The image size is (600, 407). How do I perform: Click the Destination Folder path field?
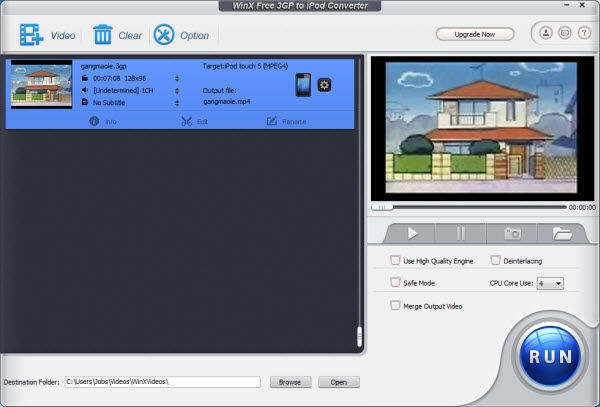click(163, 382)
